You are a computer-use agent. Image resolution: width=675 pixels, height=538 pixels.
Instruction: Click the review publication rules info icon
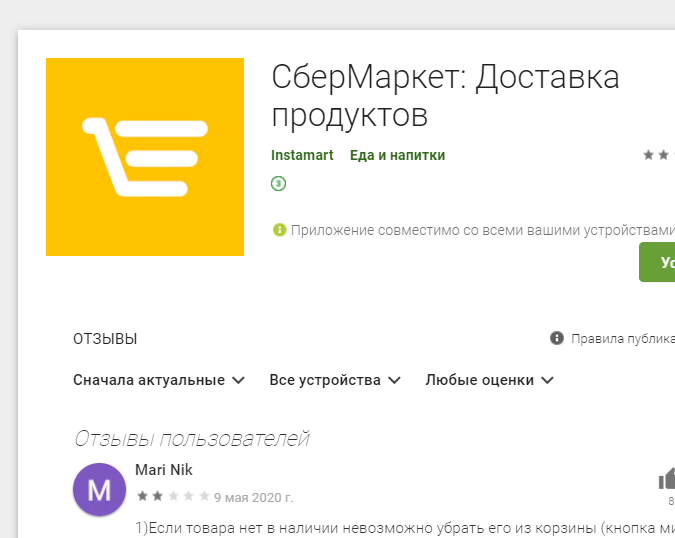coord(557,338)
